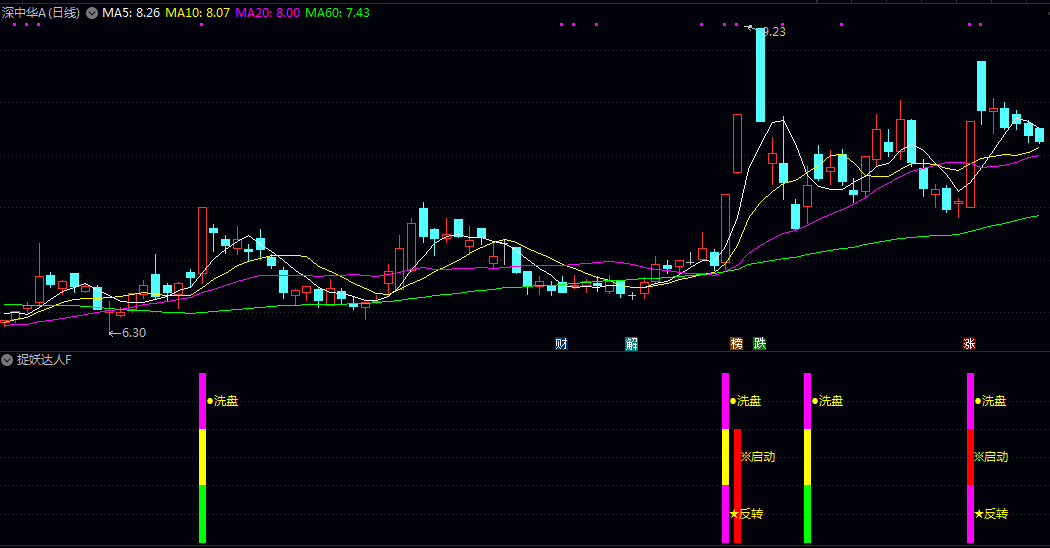Expand the 捉妖达人F indicator dropdown arrow

coord(8,360)
